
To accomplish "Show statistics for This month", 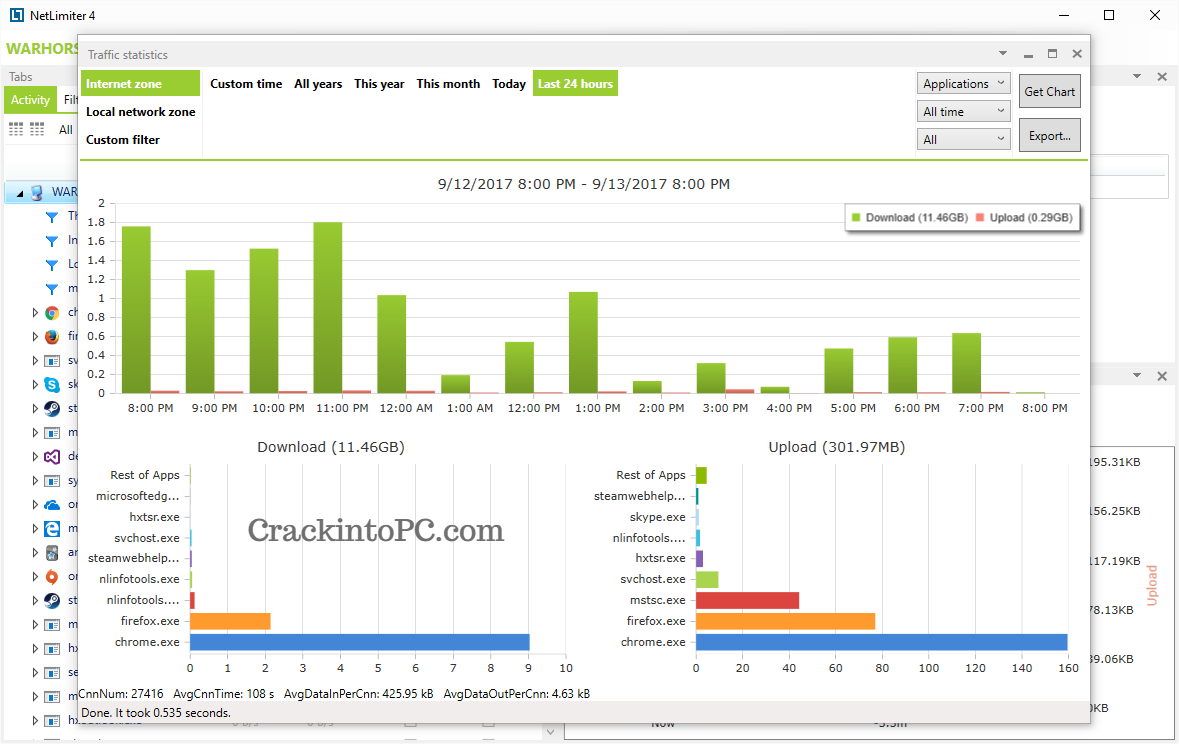I will pos(448,84).
